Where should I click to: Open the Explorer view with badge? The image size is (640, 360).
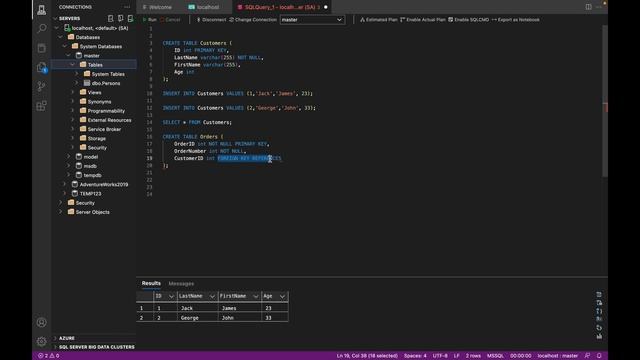pyautogui.click(x=42, y=67)
